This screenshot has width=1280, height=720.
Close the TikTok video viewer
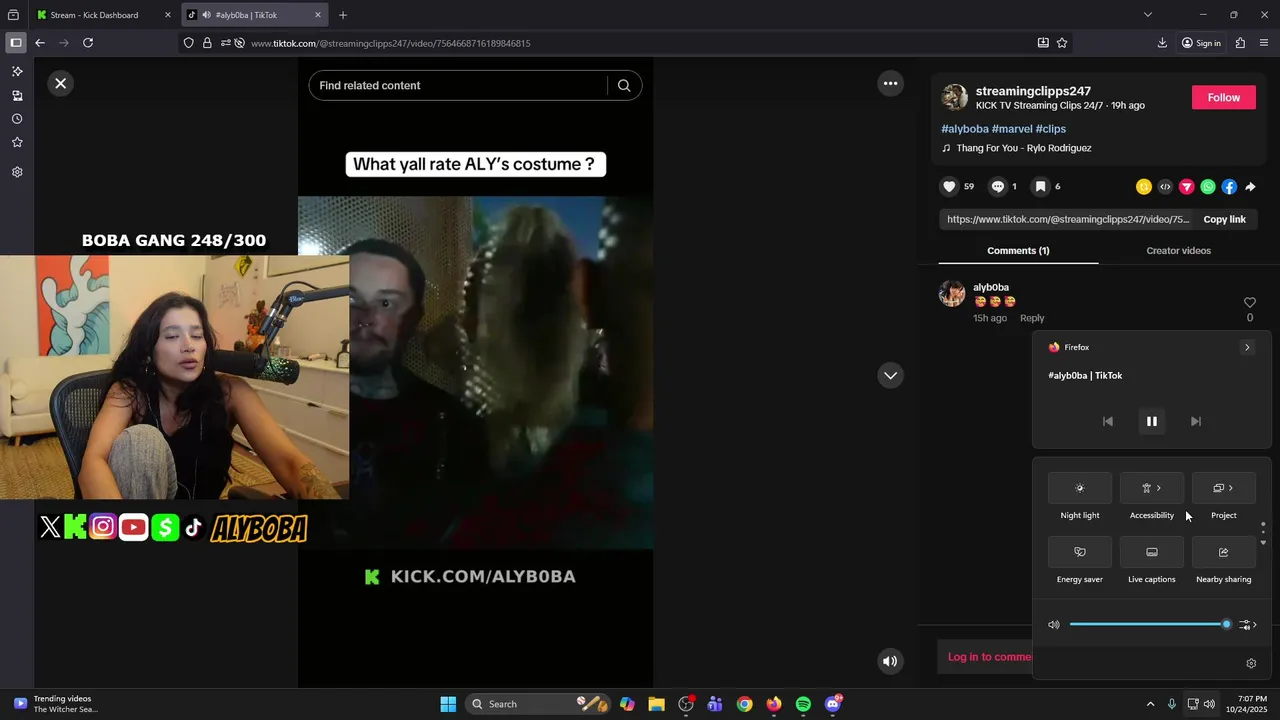click(x=61, y=84)
